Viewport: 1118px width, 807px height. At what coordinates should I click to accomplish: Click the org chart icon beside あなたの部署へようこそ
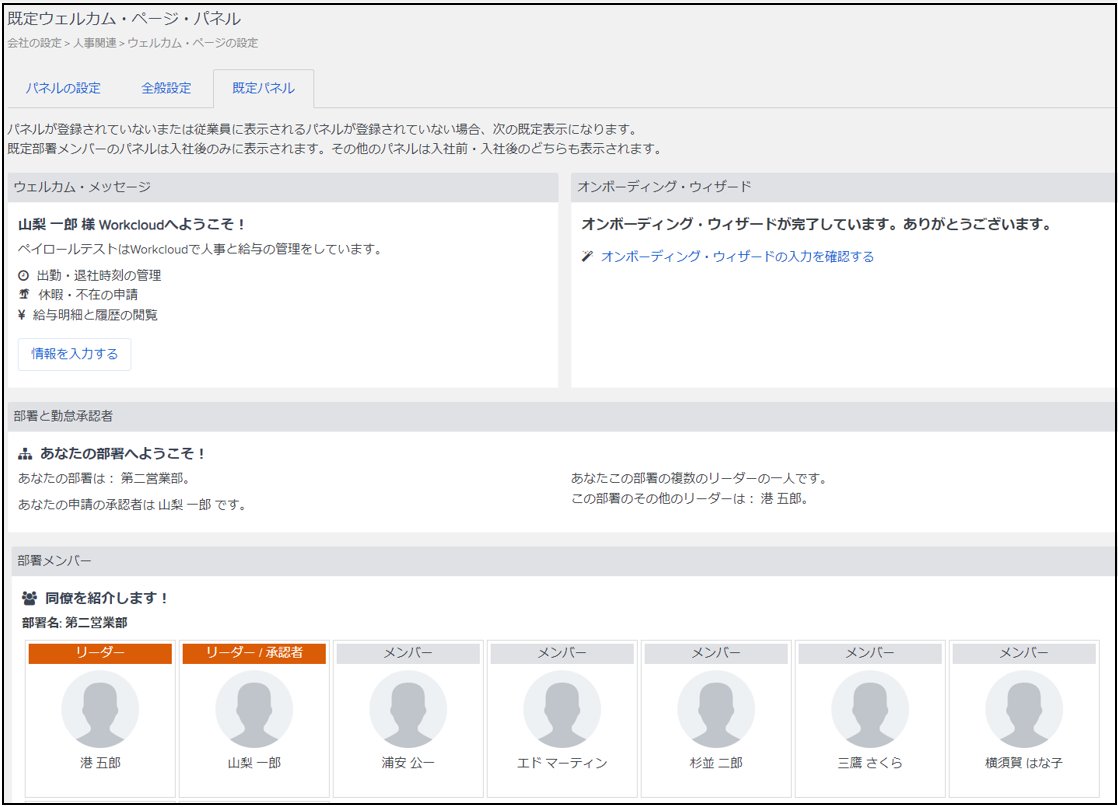(26, 453)
